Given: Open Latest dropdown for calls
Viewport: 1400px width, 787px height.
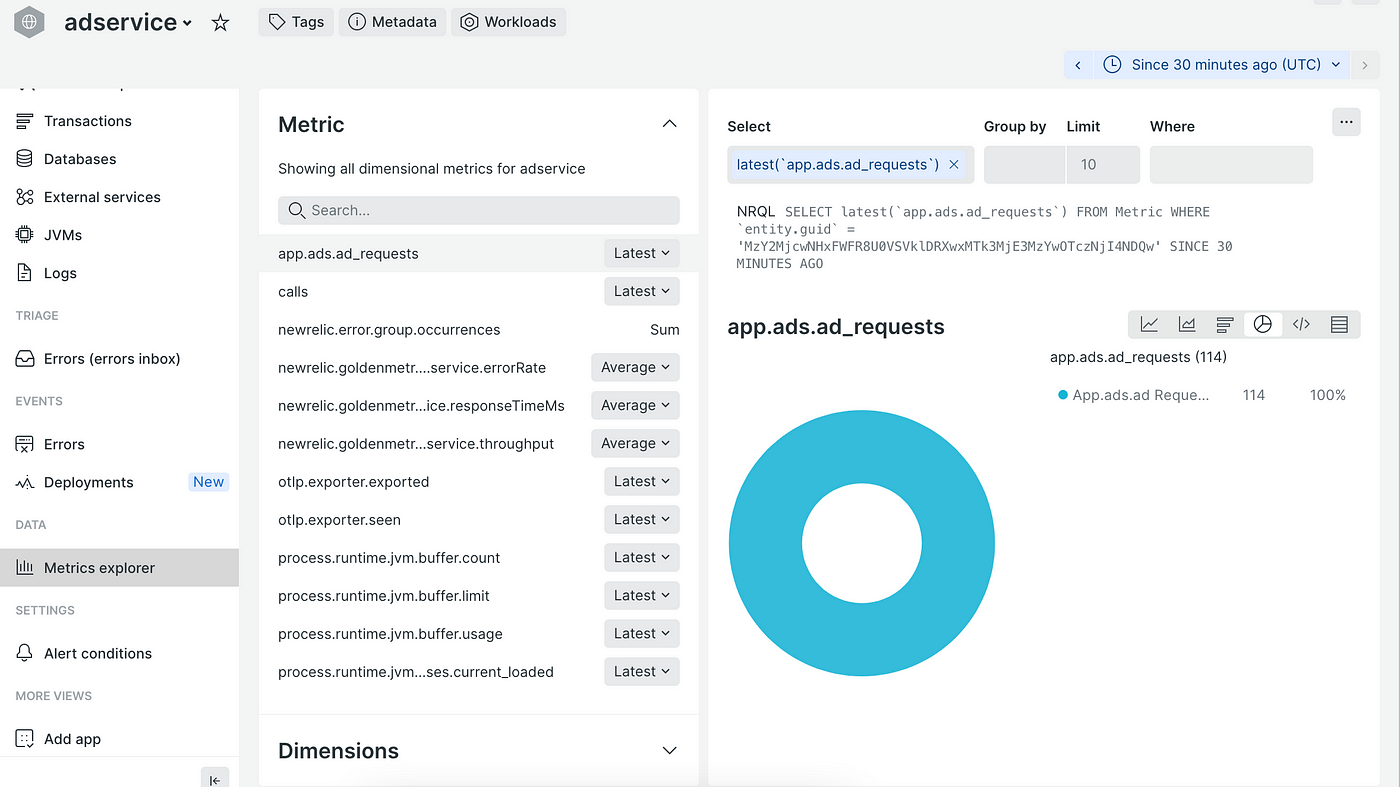Looking at the screenshot, I should 642,291.
